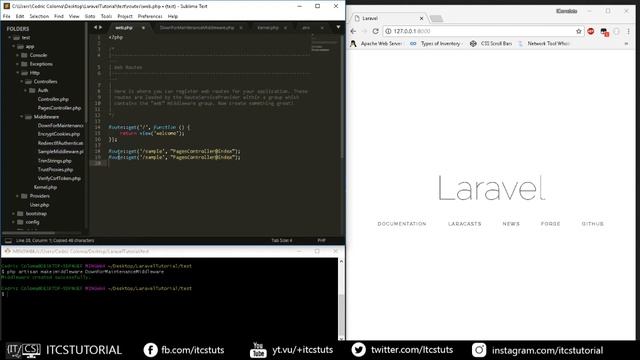Open the CSS Scroll Bars bookmark

coord(491,43)
